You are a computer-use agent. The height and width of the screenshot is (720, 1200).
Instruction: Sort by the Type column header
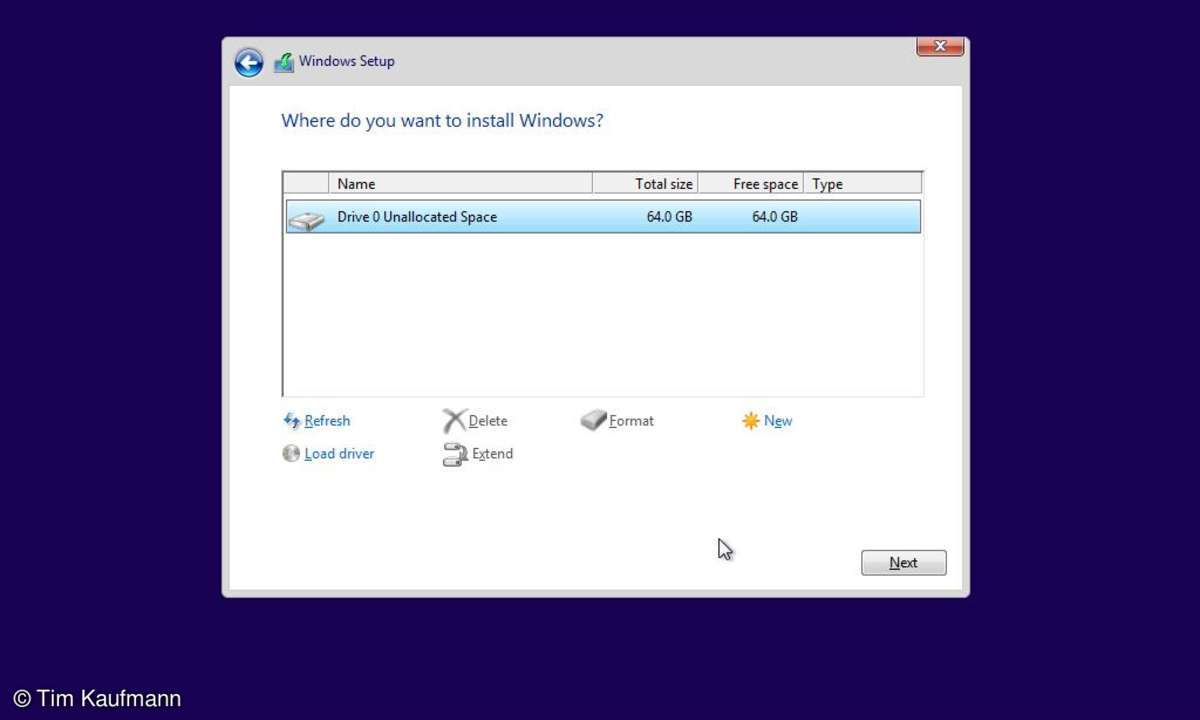pos(862,184)
